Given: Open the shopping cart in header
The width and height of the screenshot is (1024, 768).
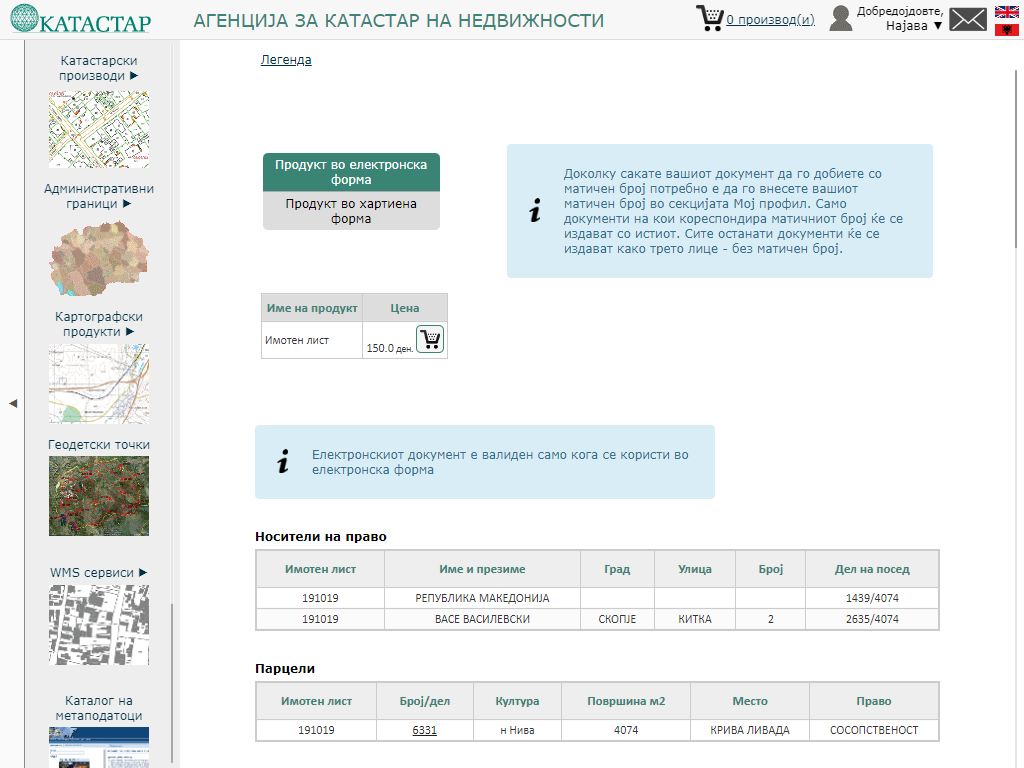Looking at the screenshot, I should pyautogui.click(x=710, y=19).
